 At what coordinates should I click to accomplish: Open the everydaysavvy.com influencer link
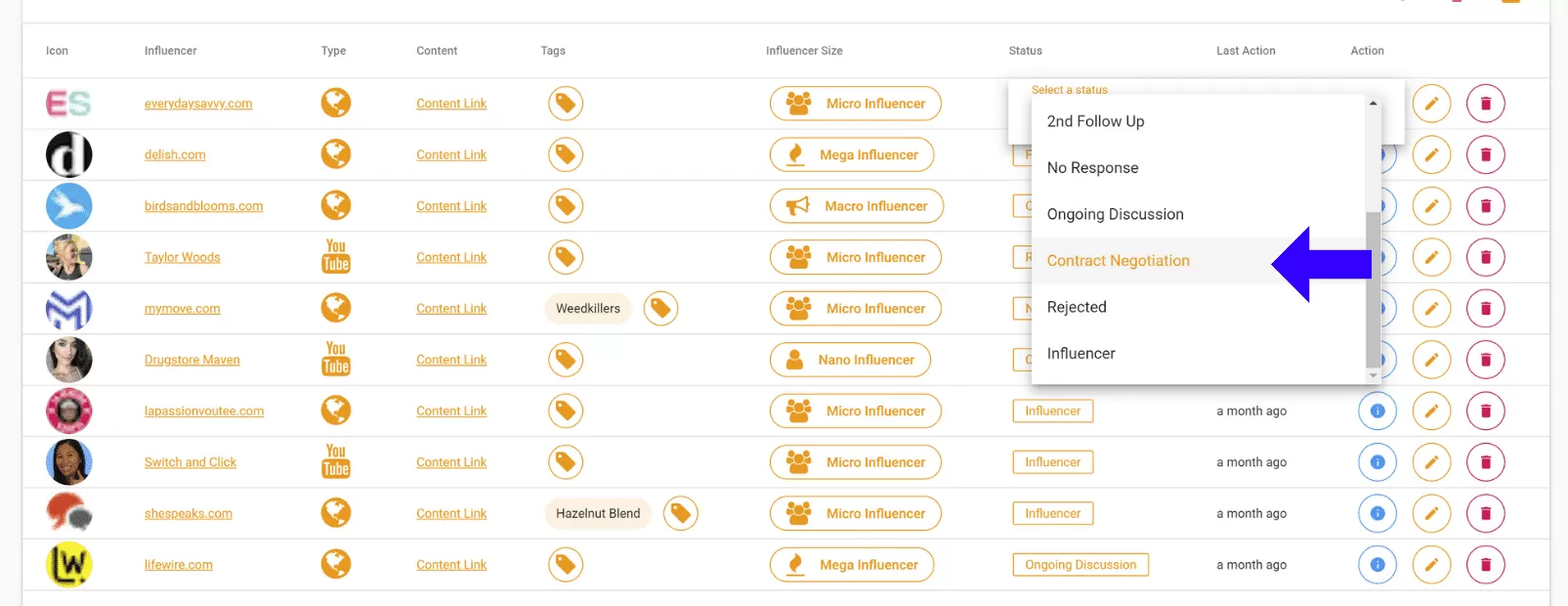[198, 104]
